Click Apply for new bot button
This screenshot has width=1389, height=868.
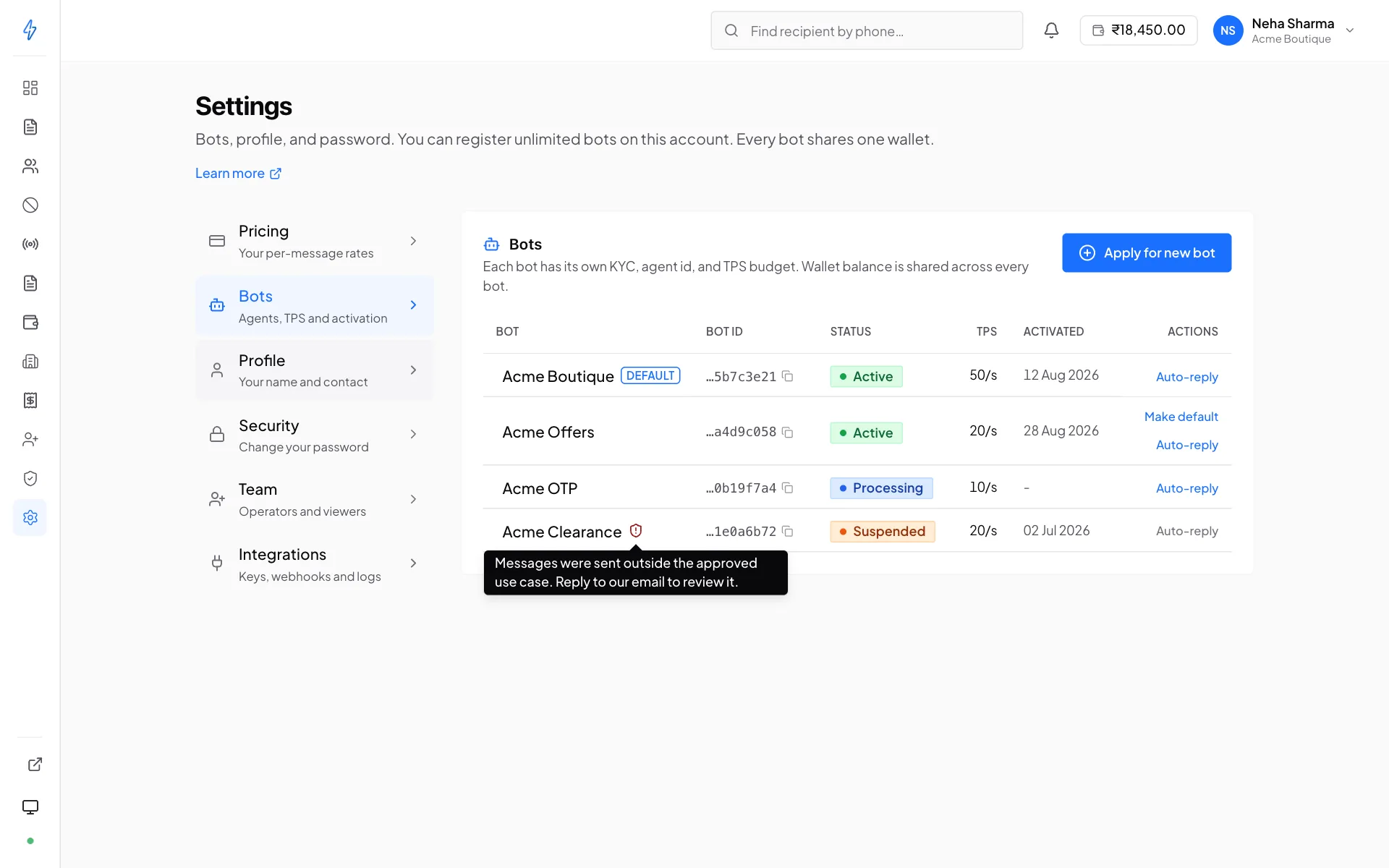[x=1147, y=252]
